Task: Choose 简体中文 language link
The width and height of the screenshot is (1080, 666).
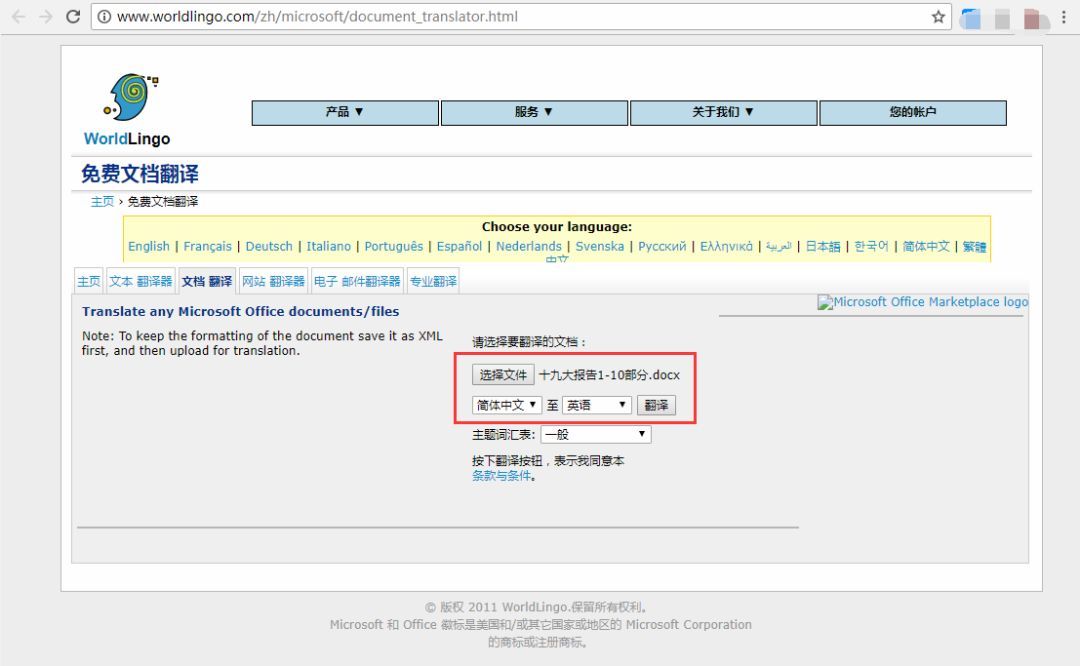Action: click(926, 247)
